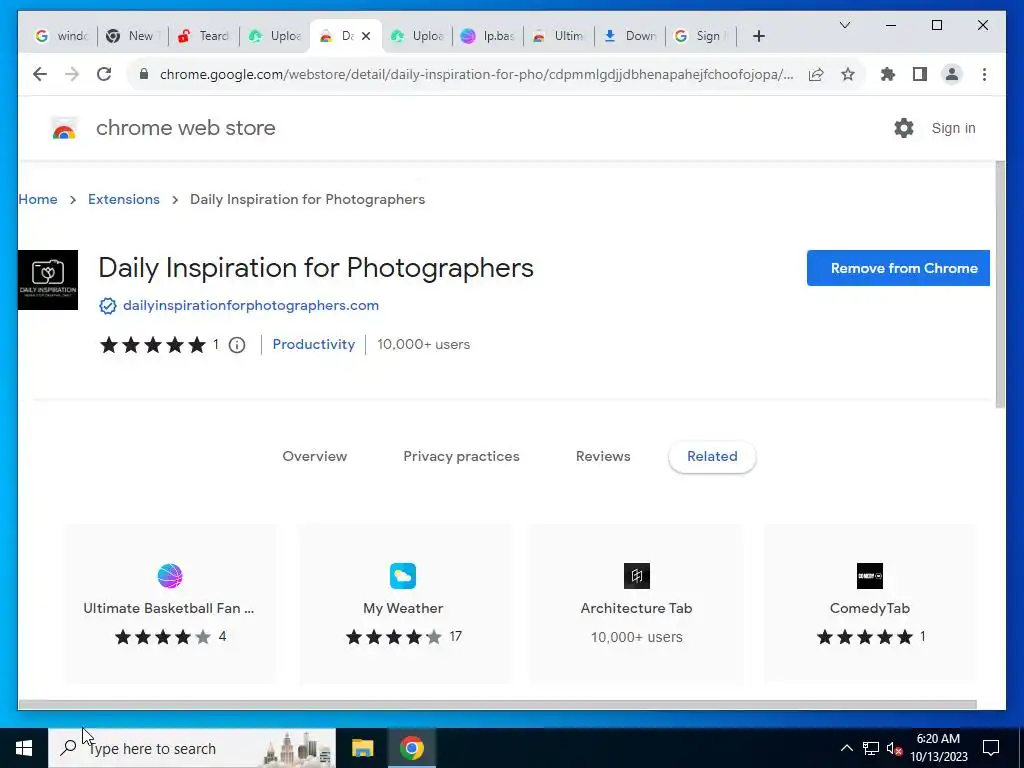
Task: Click the lock icon in address bar
Action: (144, 74)
